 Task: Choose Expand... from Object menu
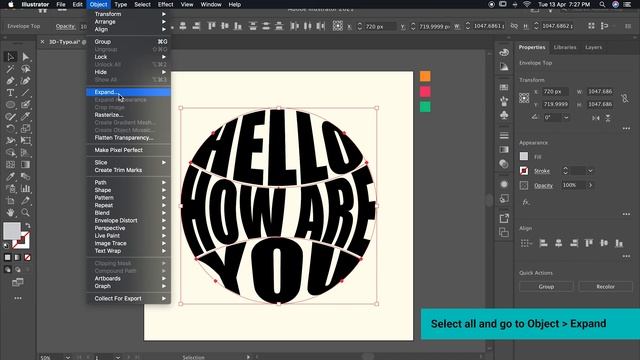[129, 92]
